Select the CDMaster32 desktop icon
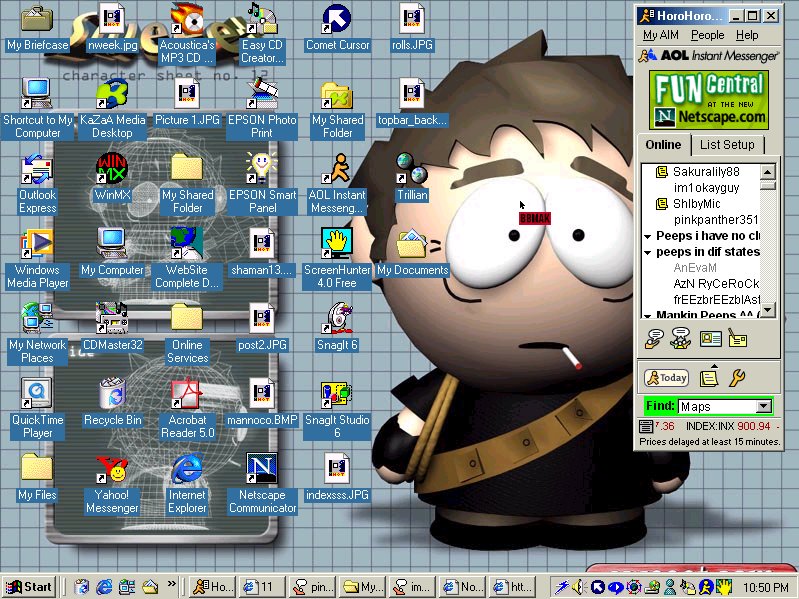Image resolution: width=799 pixels, height=599 pixels. coord(112,328)
